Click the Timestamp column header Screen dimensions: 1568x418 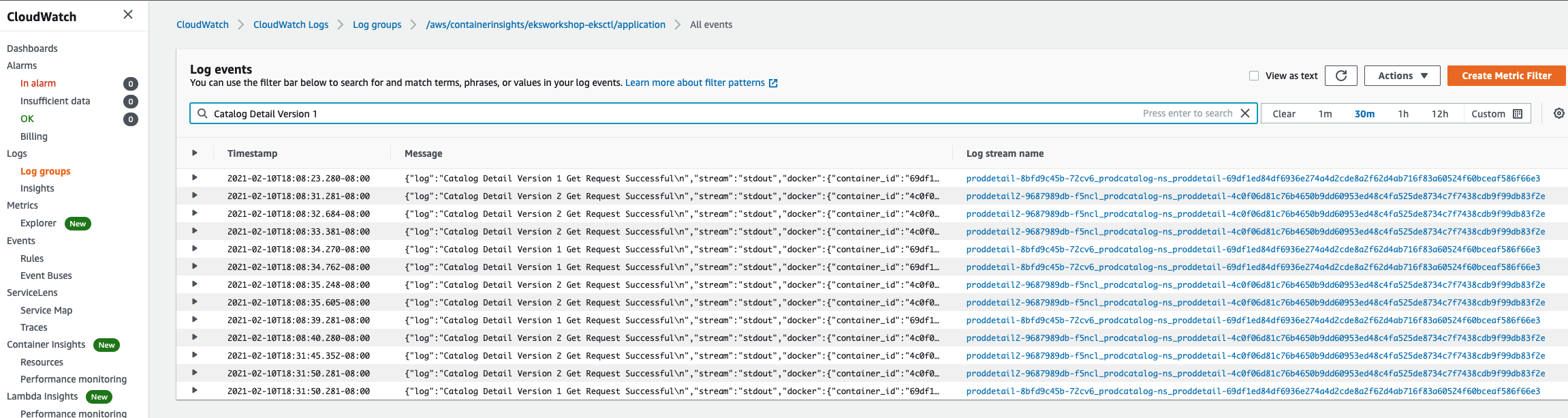coord(253,153)
